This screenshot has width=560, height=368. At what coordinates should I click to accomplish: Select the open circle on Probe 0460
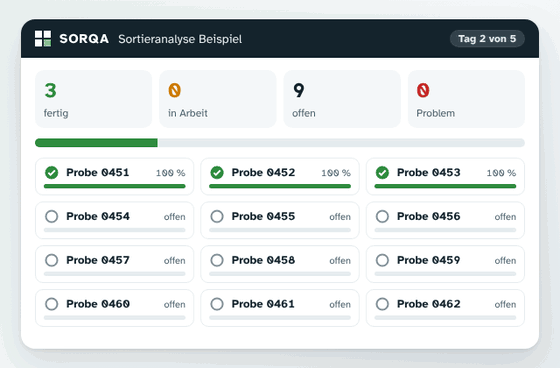coord(51,304)
